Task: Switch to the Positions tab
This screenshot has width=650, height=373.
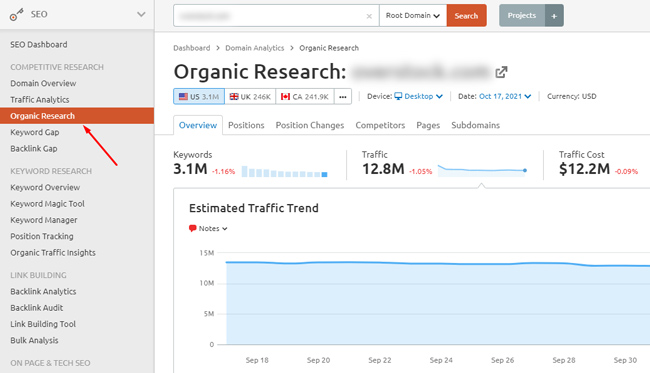Action: [x=246, y=125]
